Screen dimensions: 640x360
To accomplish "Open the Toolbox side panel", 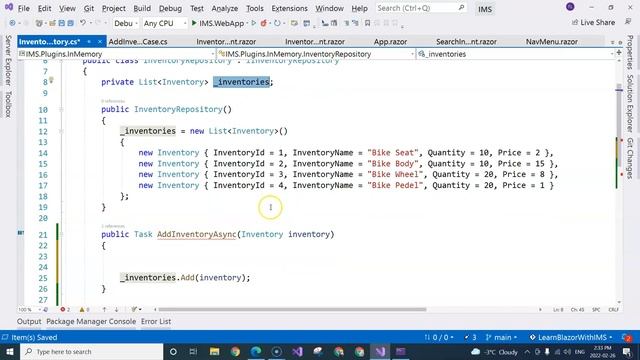I will point(8,104).
